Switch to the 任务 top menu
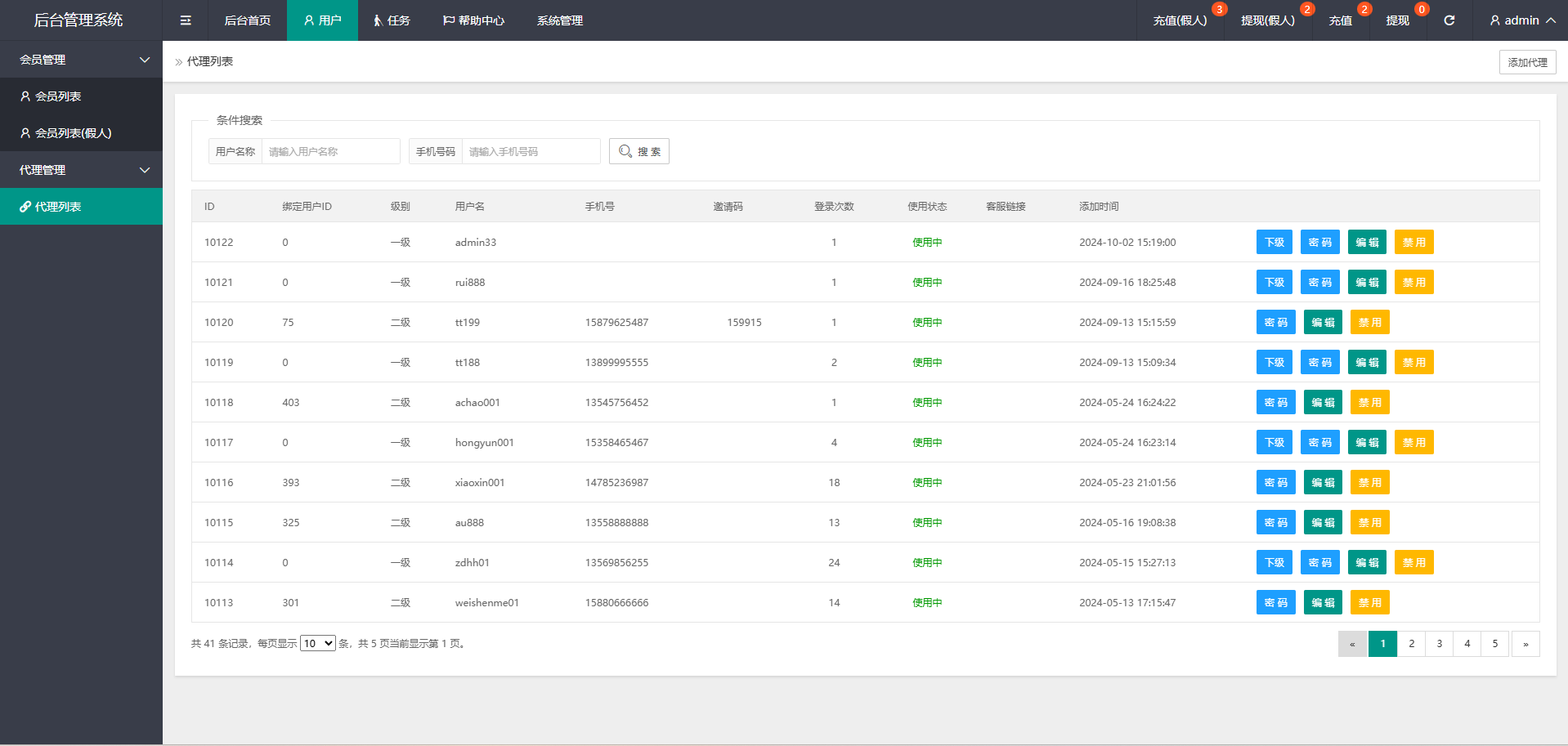The width and height of the screenshot is (1568, 746). pos(392,20)
